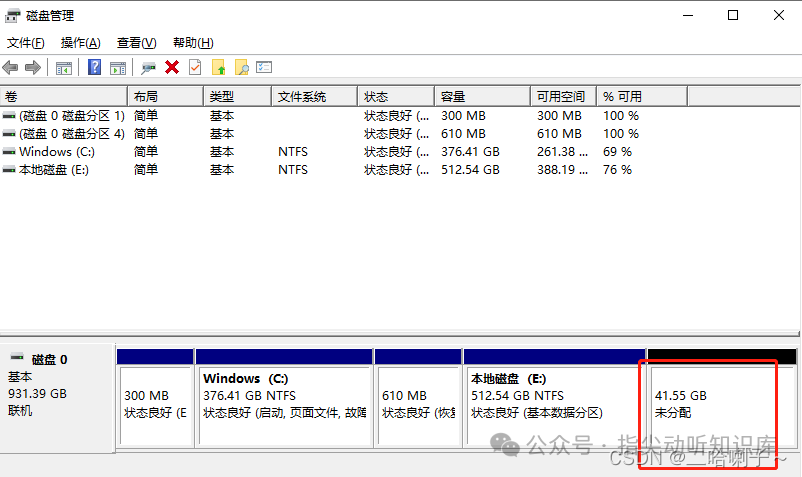
Task: Click the disk rescan/connect toolbar icon
Action: pos(148,67)
